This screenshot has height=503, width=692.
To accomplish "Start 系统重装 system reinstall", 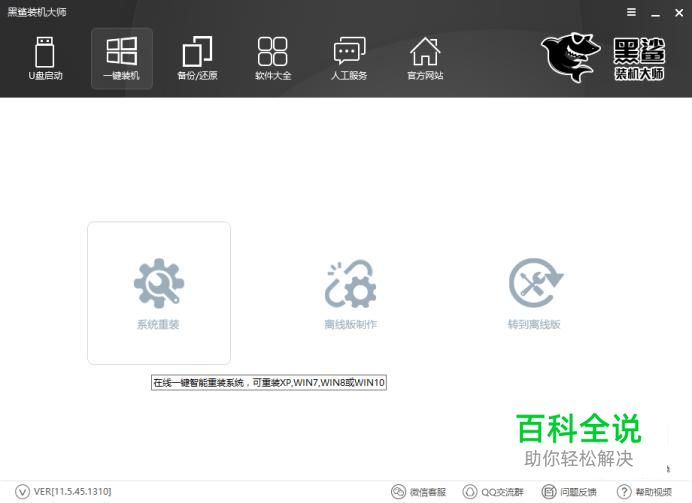I will click(159, 293).
